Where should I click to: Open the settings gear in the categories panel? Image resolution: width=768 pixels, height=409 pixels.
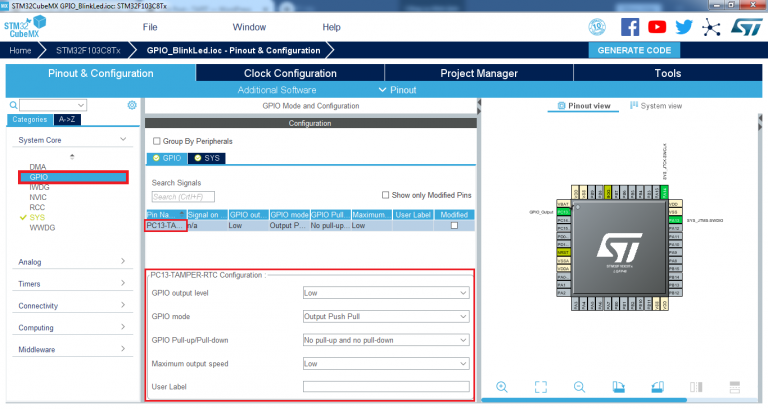click(132, 105)
